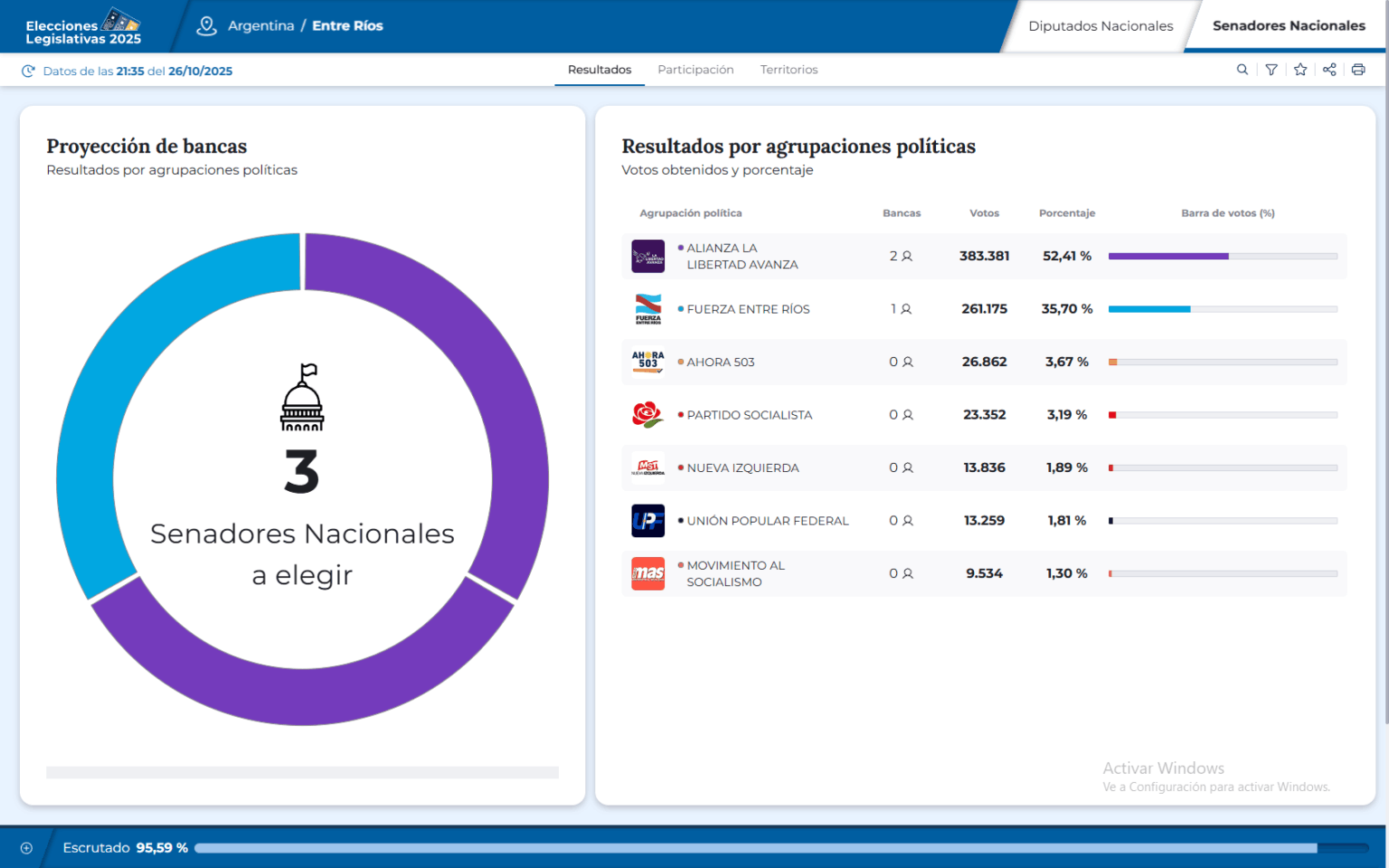Click the data refresh clock icon
This screenshot has width=1389, height=868.
click(28, 71)
